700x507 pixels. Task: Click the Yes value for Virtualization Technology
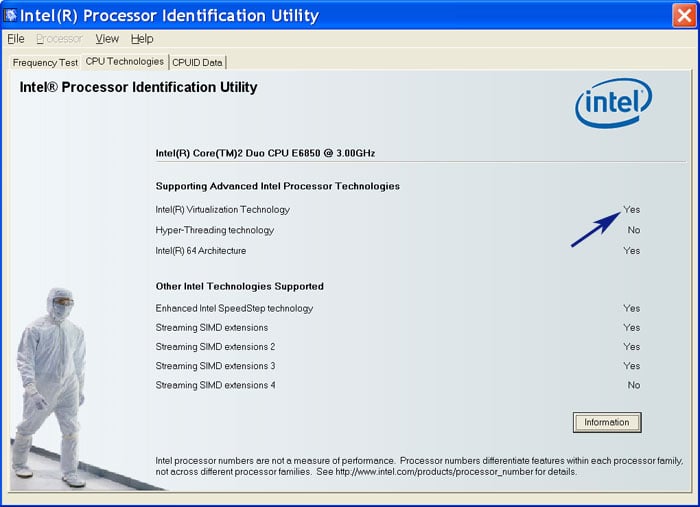[632, 209]
